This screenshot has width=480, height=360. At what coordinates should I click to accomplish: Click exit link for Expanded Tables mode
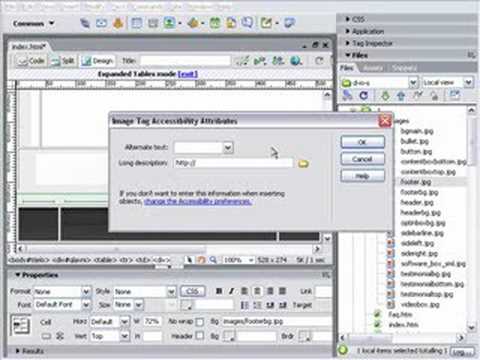[188, 74]
